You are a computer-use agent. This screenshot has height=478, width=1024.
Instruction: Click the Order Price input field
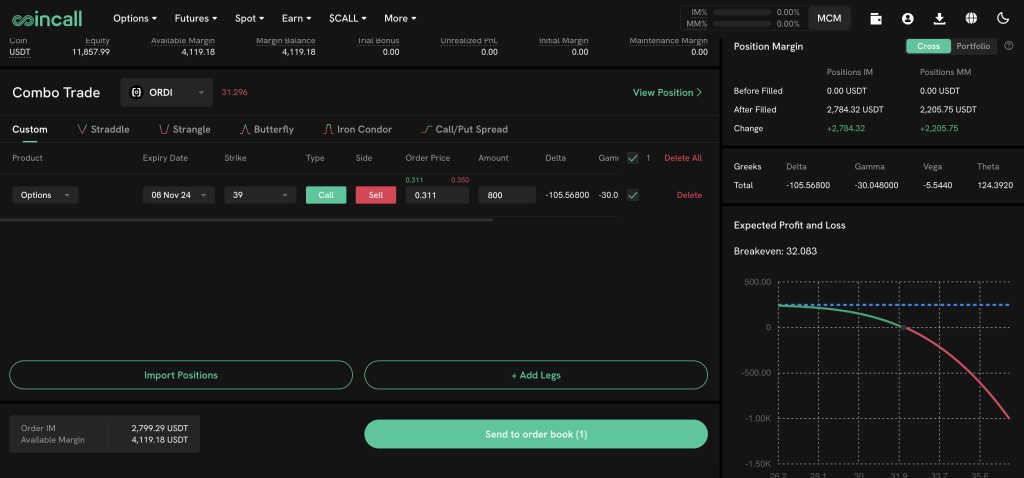(x=436, y=196)
